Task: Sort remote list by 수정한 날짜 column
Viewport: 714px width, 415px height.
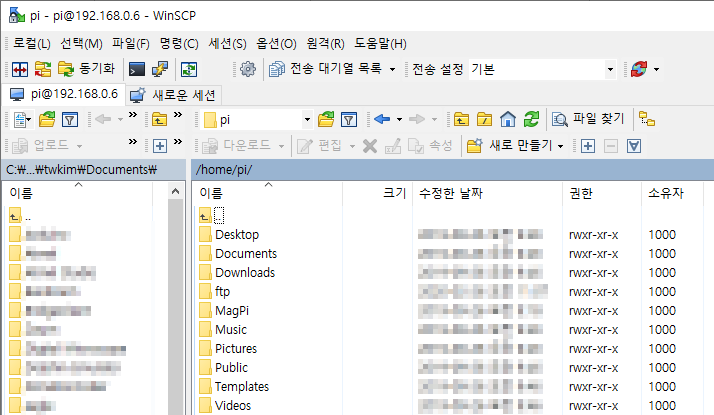Action: point(487,193)
